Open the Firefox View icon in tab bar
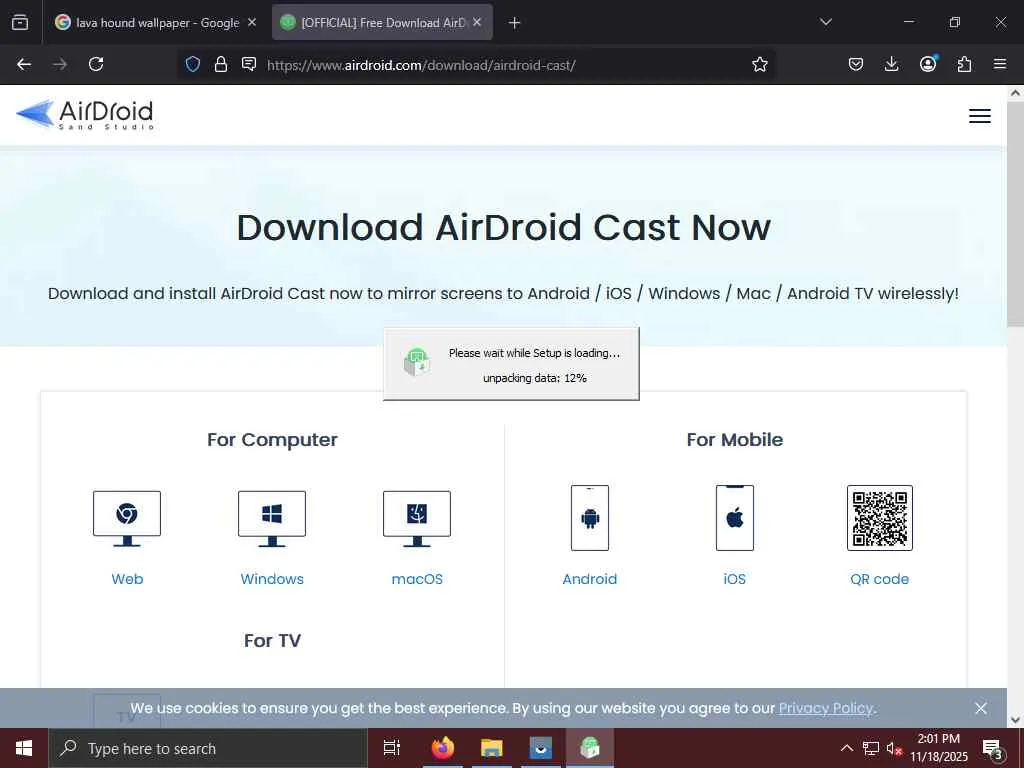The height and width of the screenshot is (768, 1024). click(x=20, y=22)
